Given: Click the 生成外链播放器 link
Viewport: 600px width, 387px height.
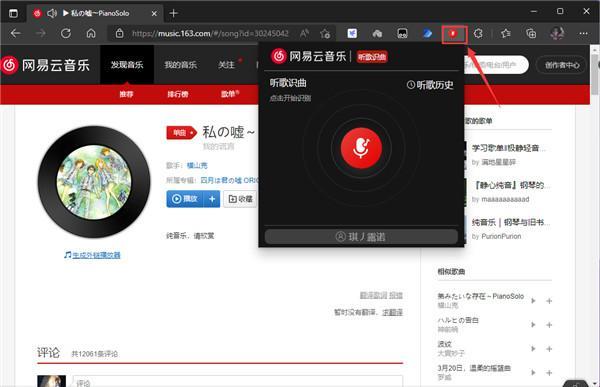Looking at the screenshot, I should 96,255.
